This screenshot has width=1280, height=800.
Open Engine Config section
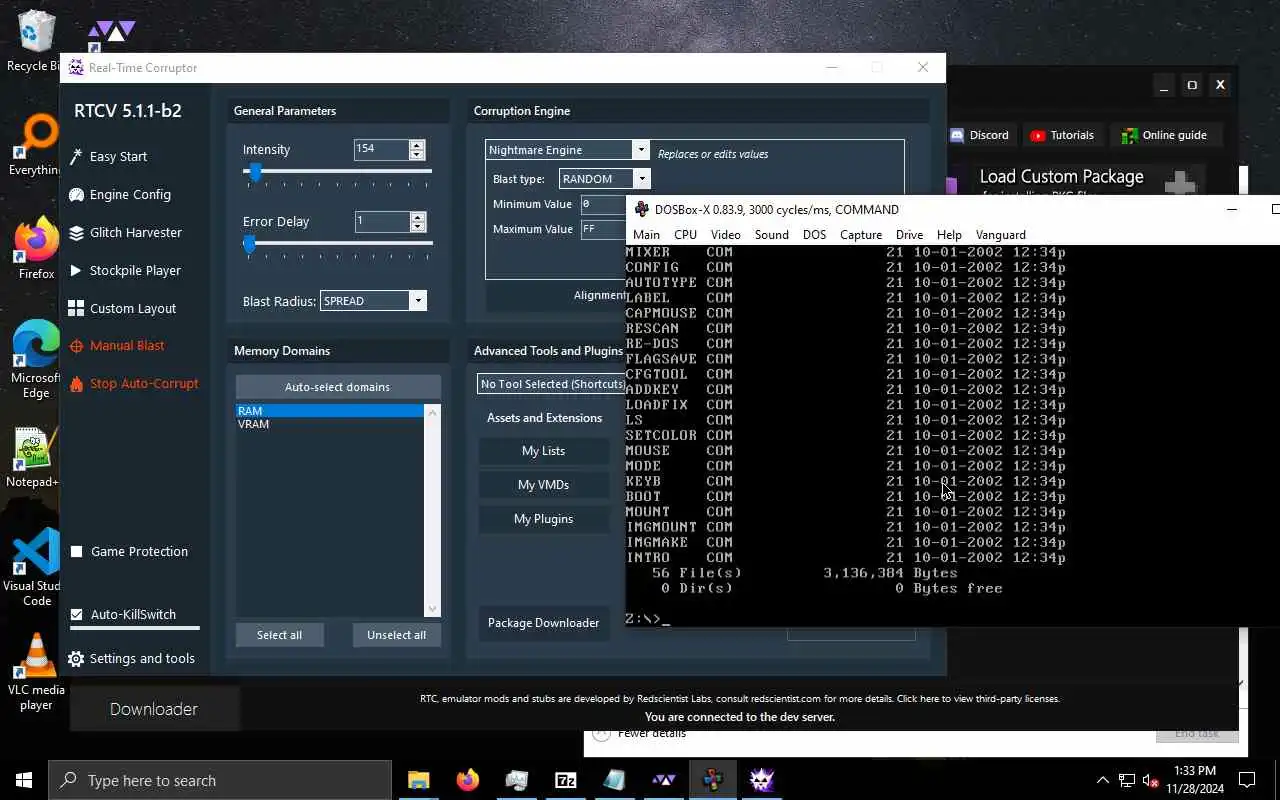pyautogui.click(x=119, y=194)
